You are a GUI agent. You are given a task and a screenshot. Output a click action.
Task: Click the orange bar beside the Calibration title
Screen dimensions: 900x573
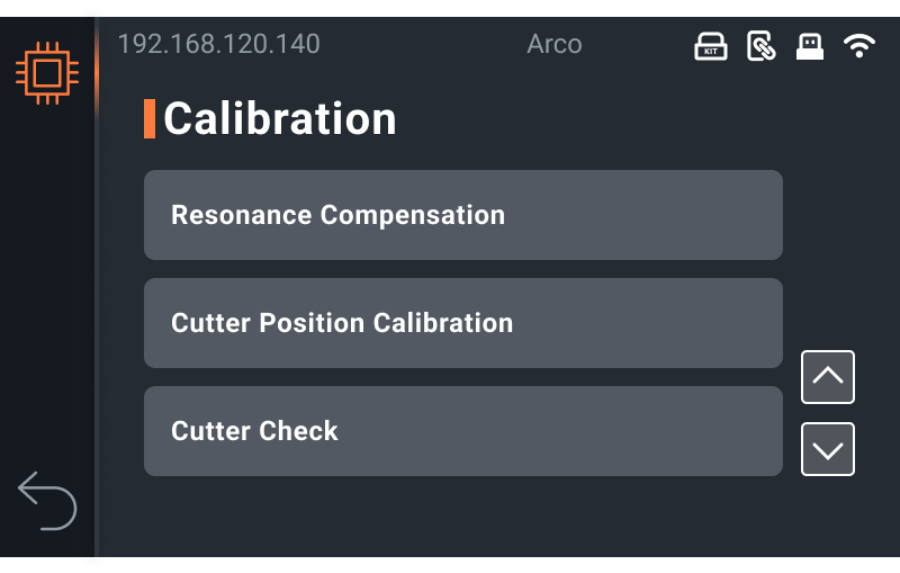tap(149, 119)
